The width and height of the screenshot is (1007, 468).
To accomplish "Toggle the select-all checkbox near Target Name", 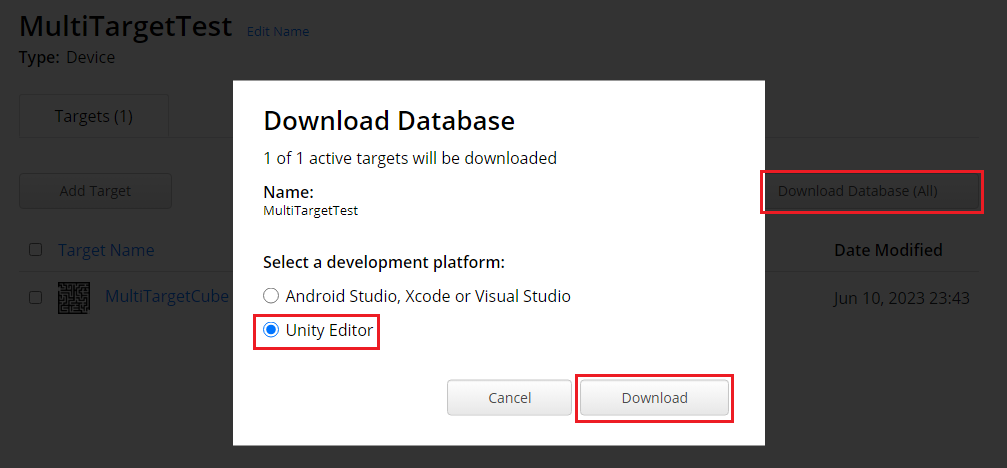I will point(35,250).
